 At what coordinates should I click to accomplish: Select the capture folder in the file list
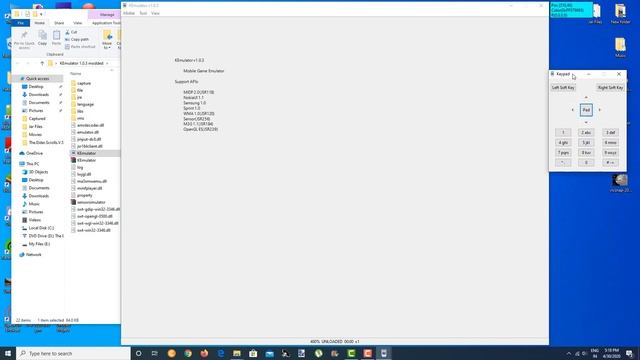(84, 83)
